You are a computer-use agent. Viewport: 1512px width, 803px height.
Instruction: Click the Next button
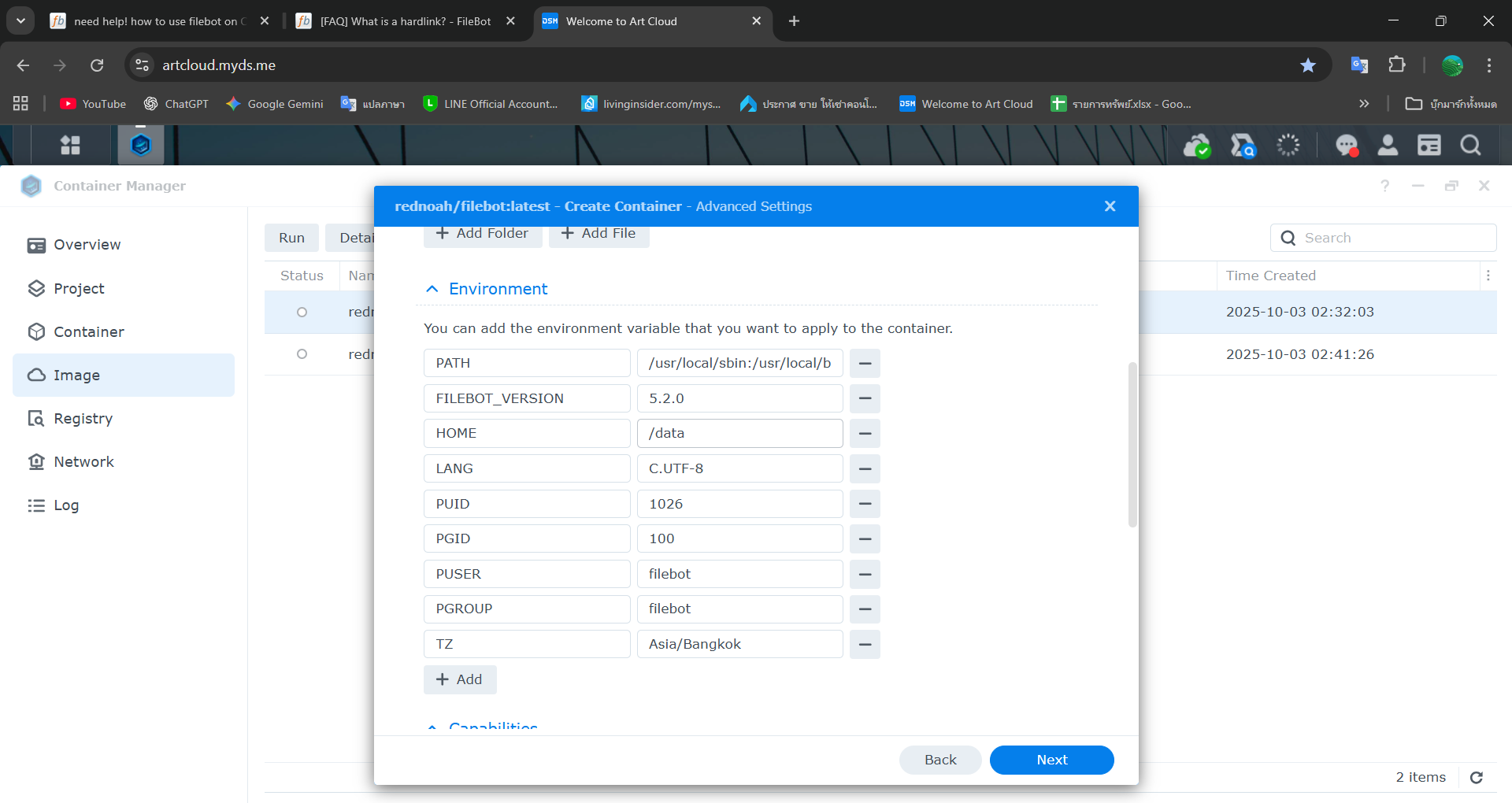coord(1051,760)
